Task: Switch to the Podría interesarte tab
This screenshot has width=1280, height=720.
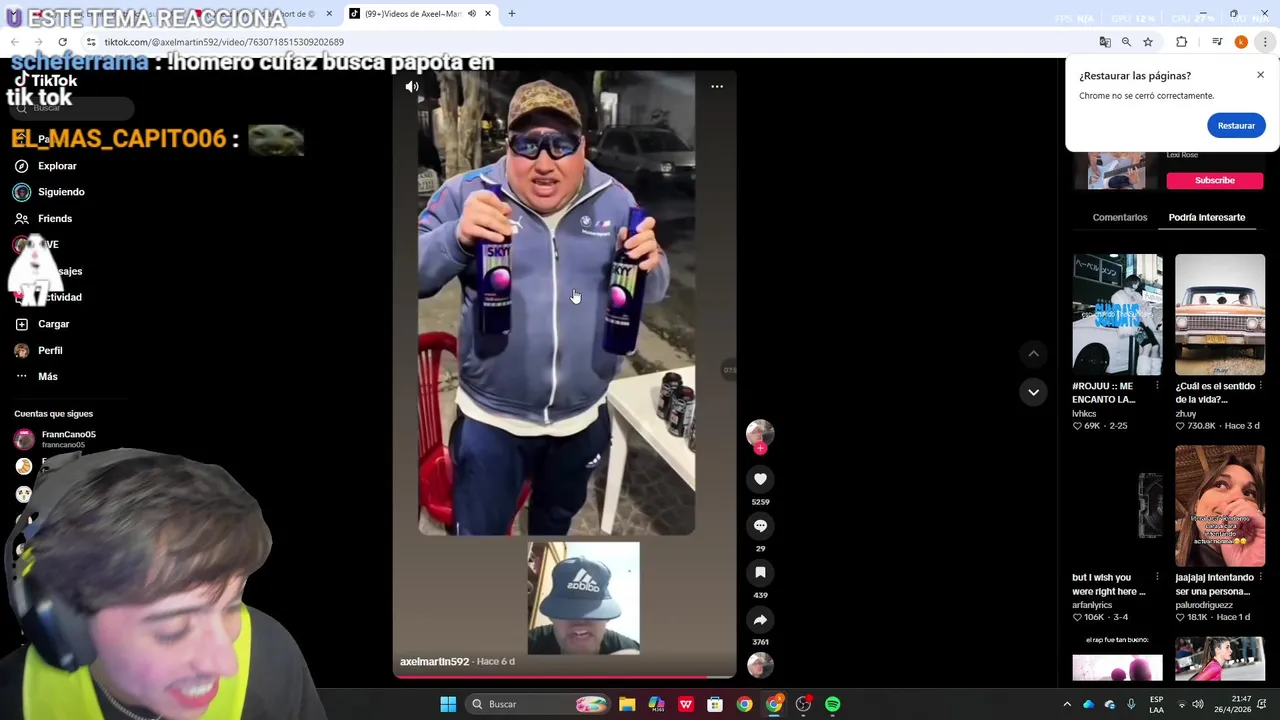Action: point(1207,217)
